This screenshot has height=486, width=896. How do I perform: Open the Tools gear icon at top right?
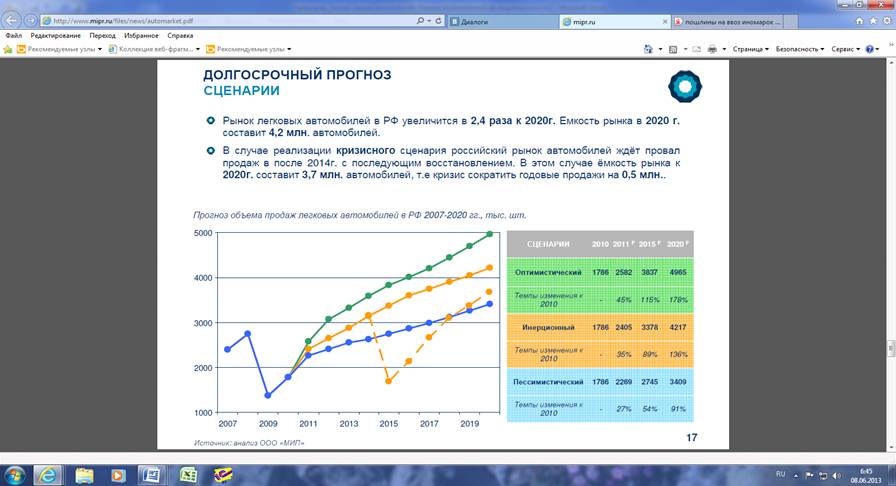click(x=886, y=21)
